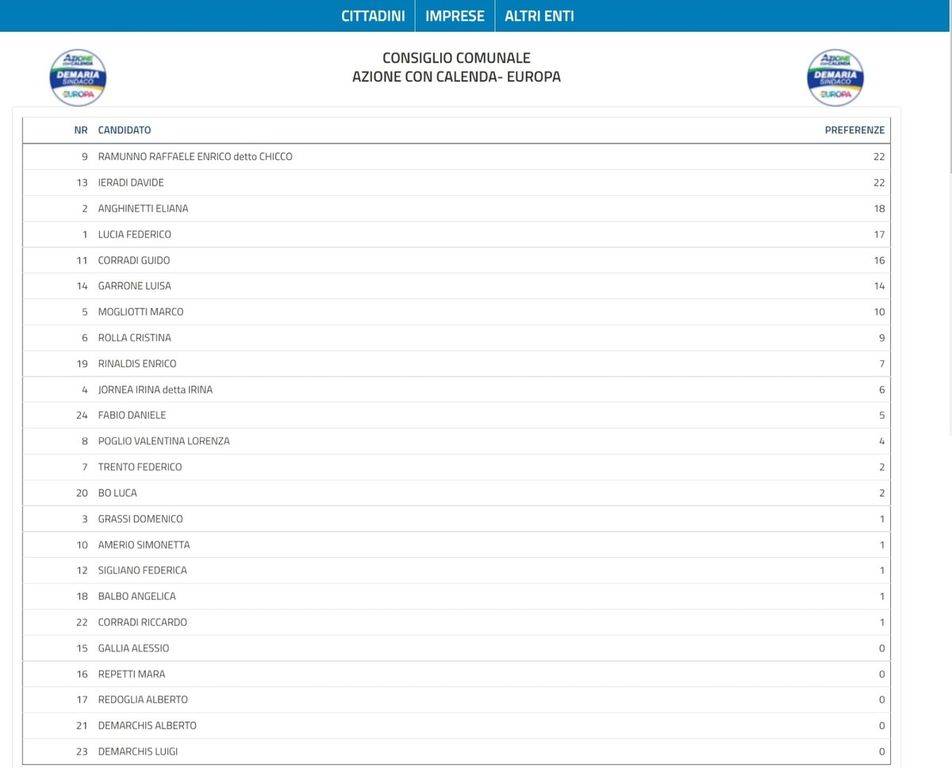This screenshot has height=768, width=952.
Task: Sort by the CANDIDATO column header
Action: click(x=124, y=130)
